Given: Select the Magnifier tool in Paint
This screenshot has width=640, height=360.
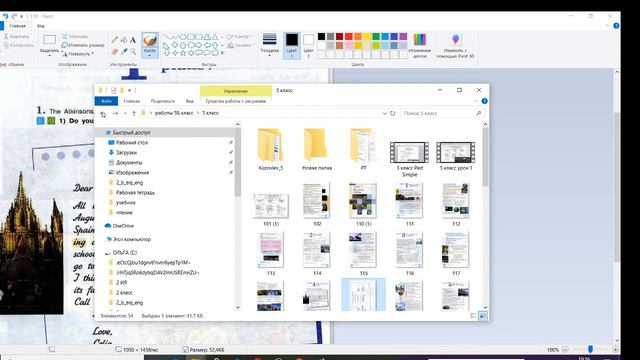Looking at the screenshot, I should 133,51.
